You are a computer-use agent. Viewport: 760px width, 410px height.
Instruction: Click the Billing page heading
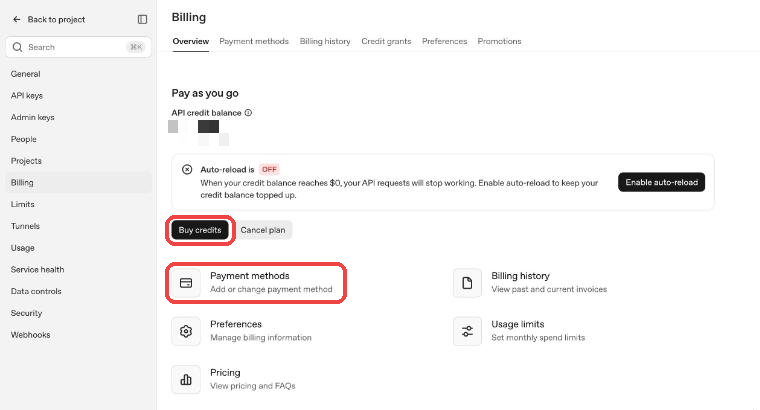189,17
